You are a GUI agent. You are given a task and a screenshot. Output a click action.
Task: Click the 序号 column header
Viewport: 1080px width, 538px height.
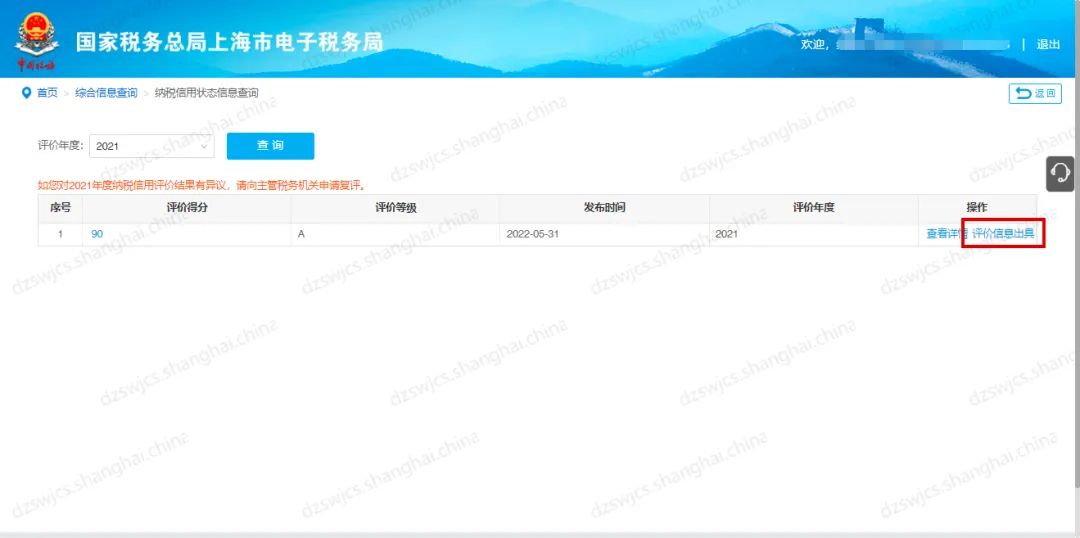click(x=60, y=207)
